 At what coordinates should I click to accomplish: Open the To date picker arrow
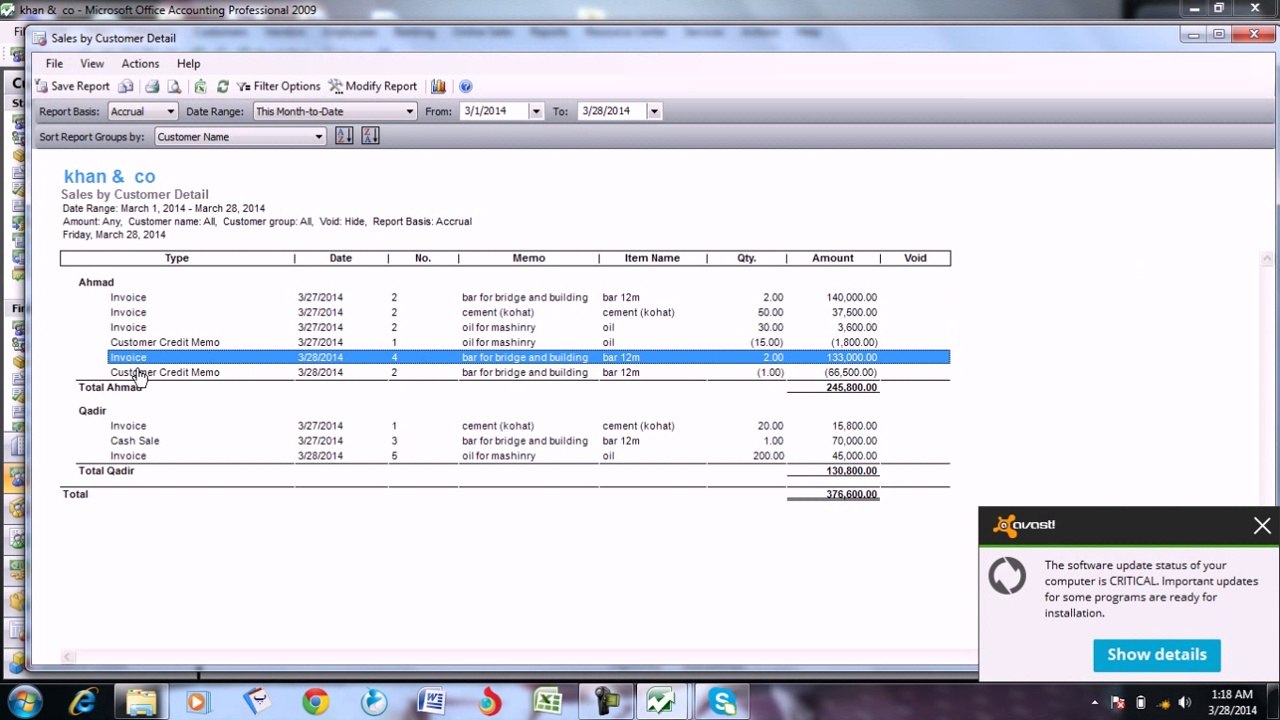tap(654, 111)
